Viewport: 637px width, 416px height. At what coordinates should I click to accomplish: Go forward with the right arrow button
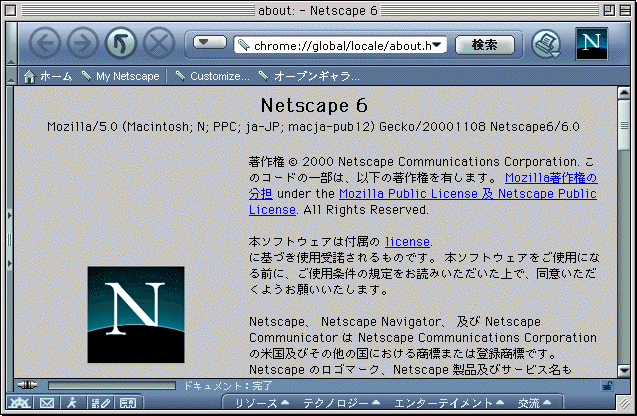click(82, 43)
